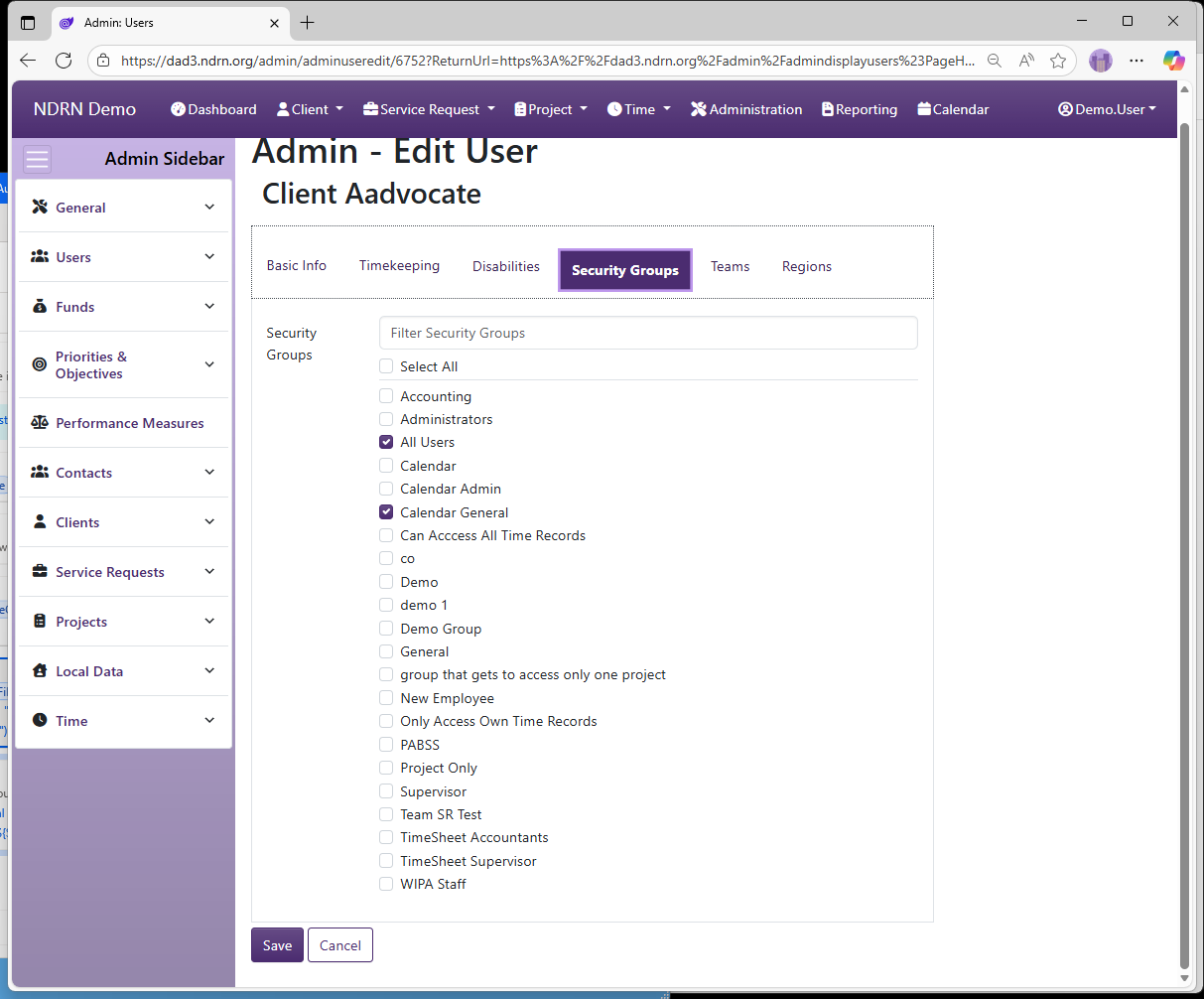Expand the General sidebar chevron
Viewport: 1204px width, 999px height.
[x=209, y=208]
